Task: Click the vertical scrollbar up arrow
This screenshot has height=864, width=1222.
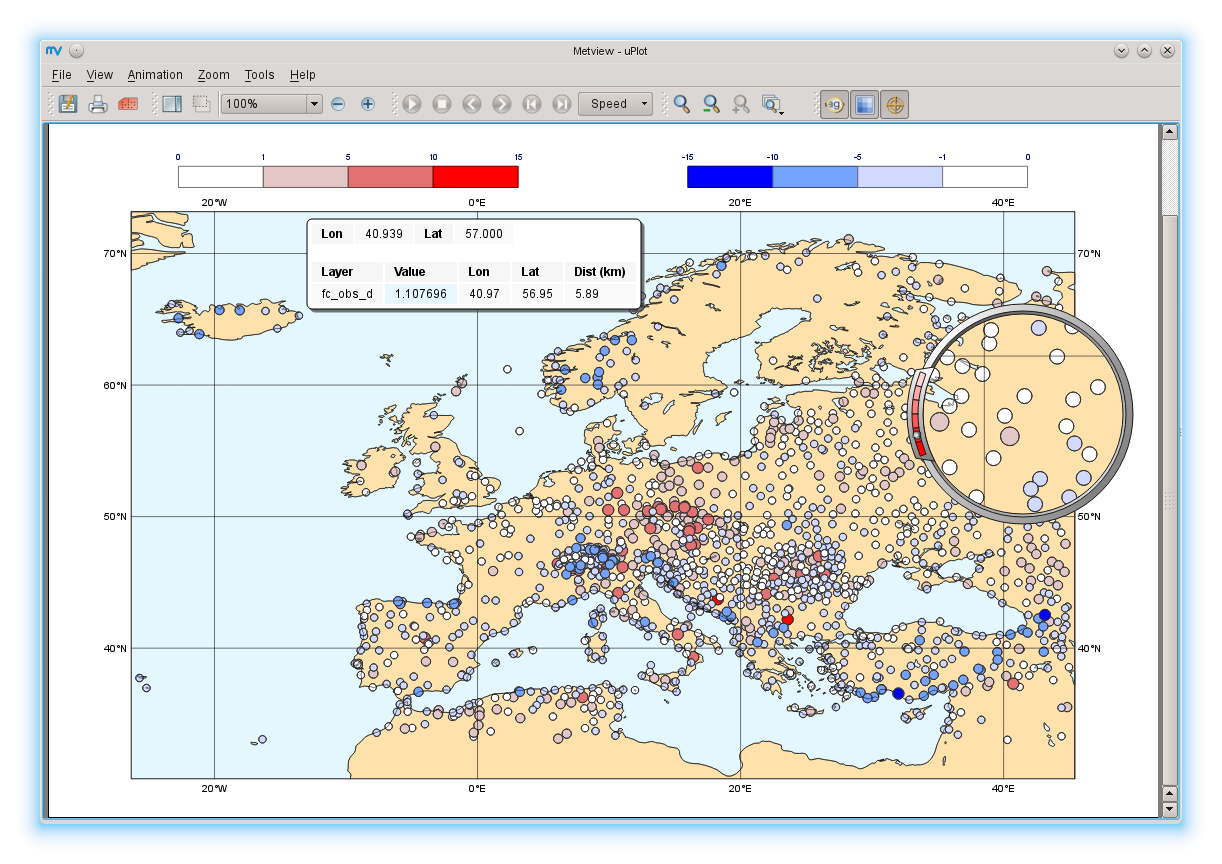Action: pyautogui.click(x=1170, y=131)
